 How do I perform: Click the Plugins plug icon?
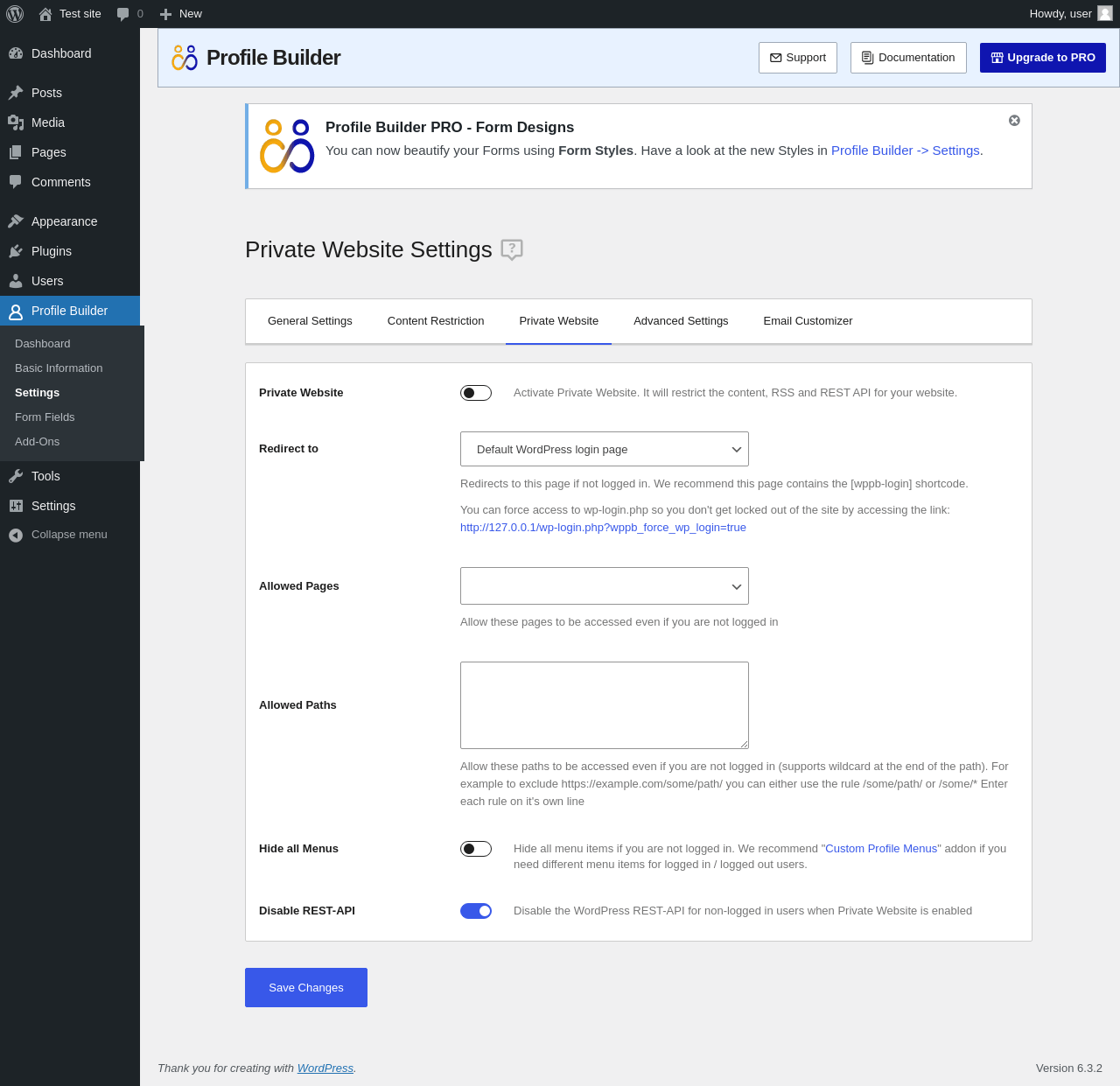(16, 251)
